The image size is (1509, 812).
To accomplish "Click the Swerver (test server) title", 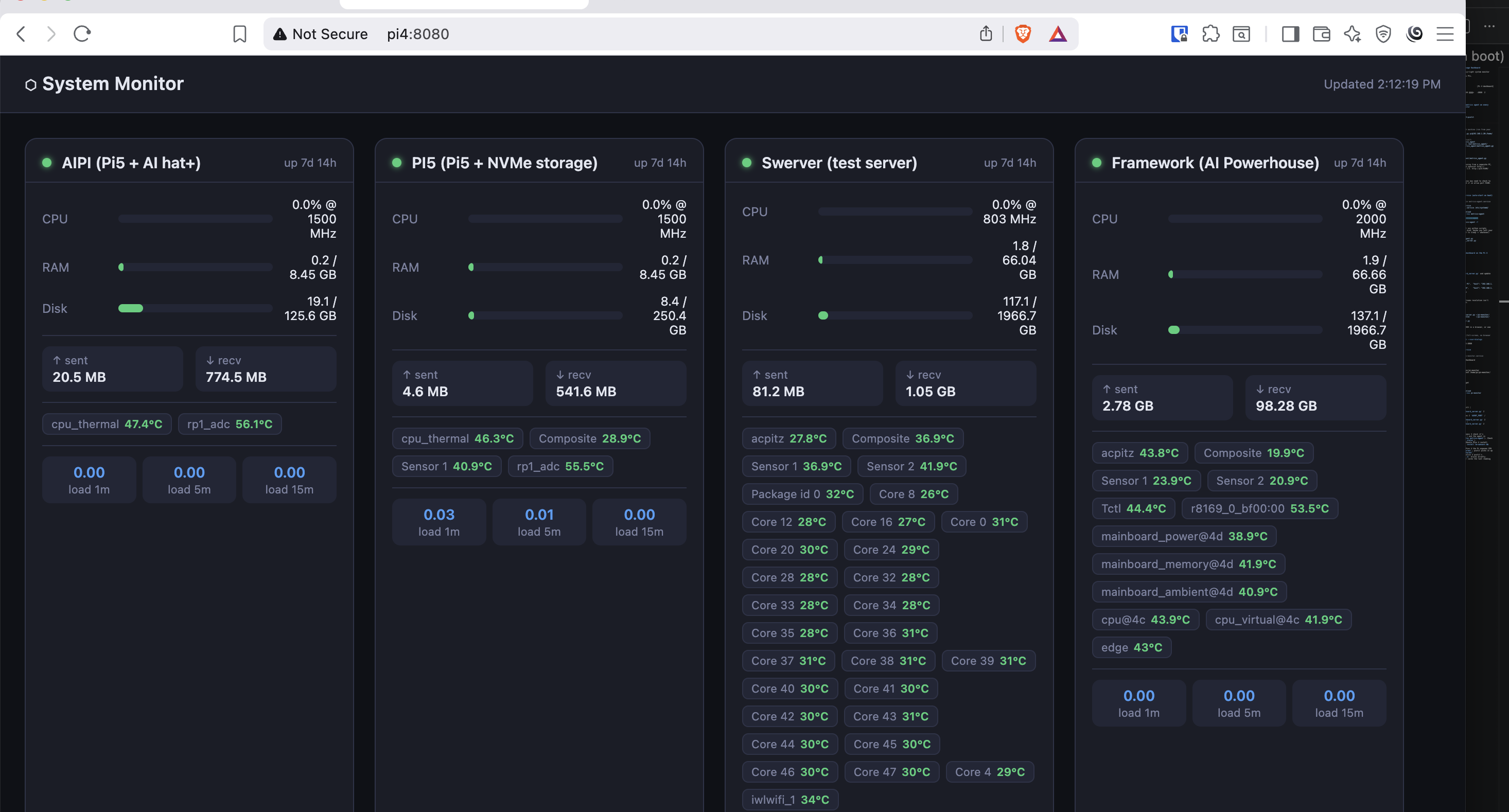I will [839, 163].
